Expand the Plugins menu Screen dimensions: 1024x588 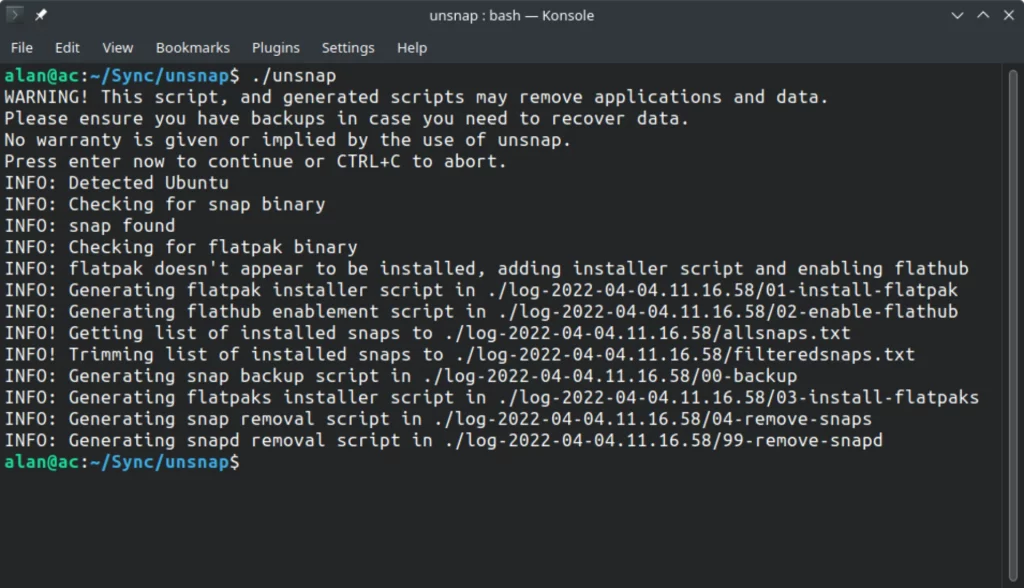click(276, 48)
